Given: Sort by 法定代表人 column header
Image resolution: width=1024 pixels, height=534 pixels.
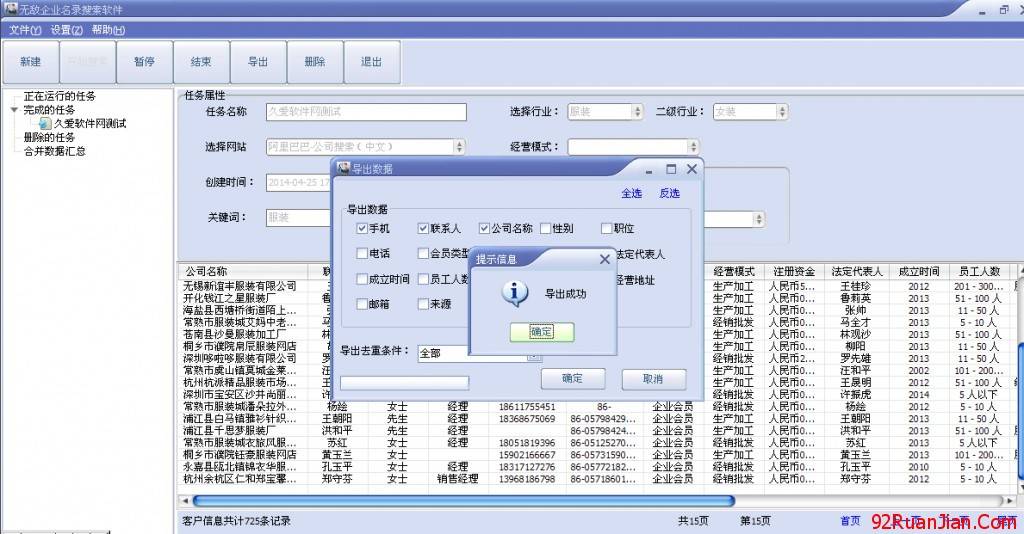Looking at the screenshot, I should tap(856, 271).
